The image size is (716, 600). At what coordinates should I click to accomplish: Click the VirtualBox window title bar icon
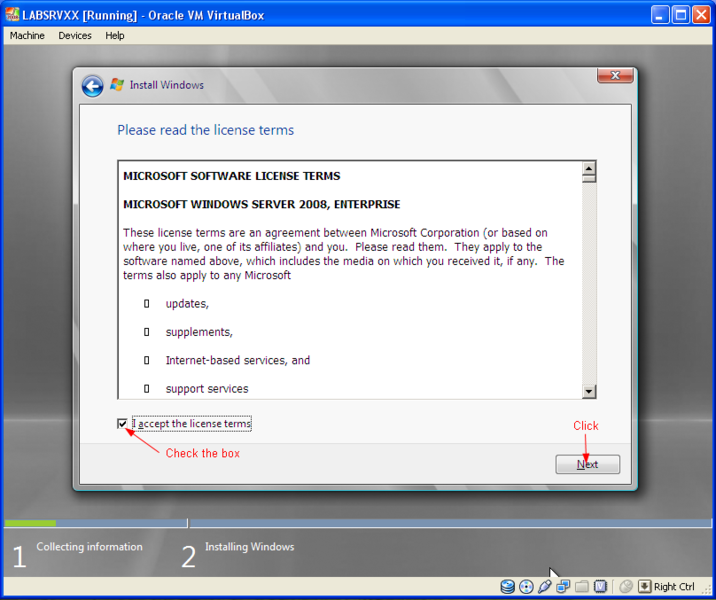click(12, 15)
